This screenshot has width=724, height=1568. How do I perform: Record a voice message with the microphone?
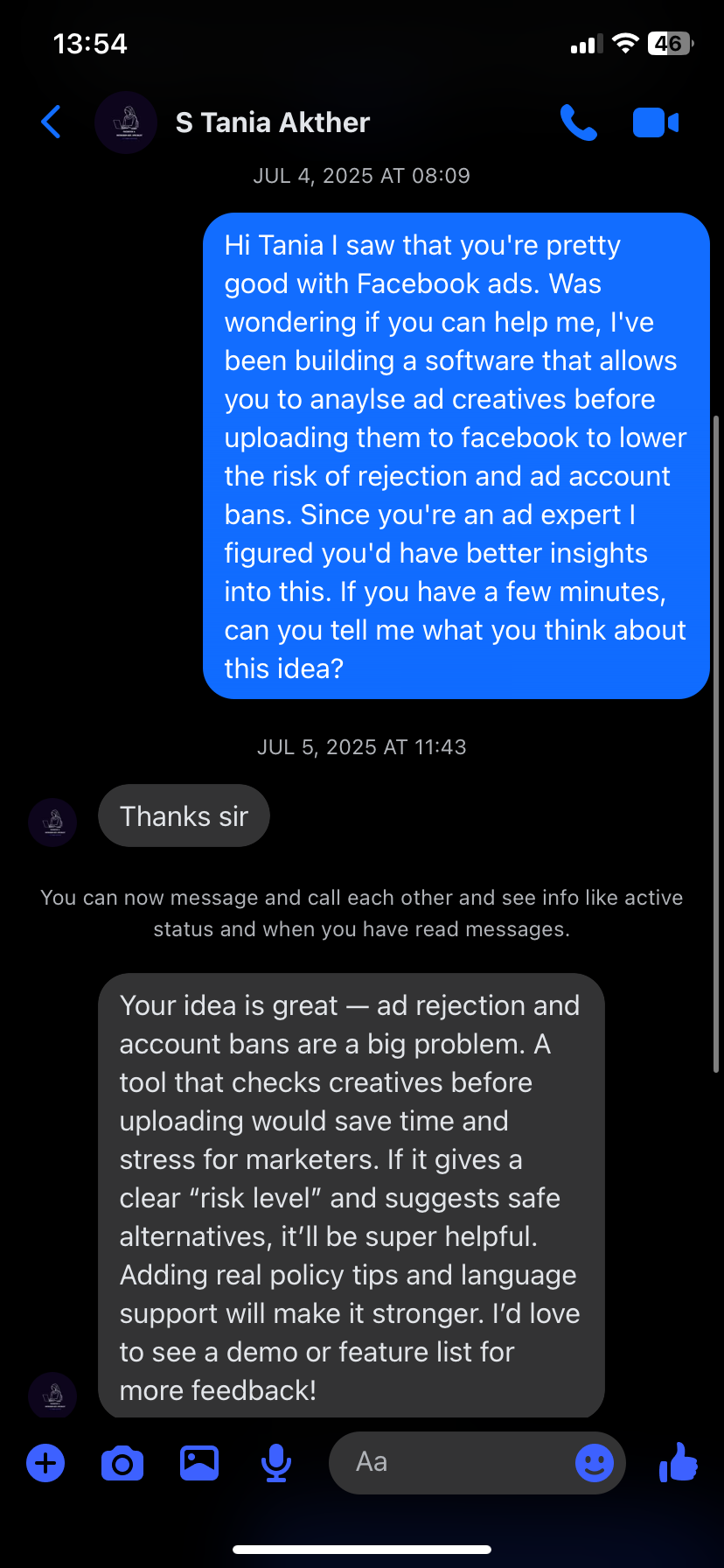point(275,1462)
